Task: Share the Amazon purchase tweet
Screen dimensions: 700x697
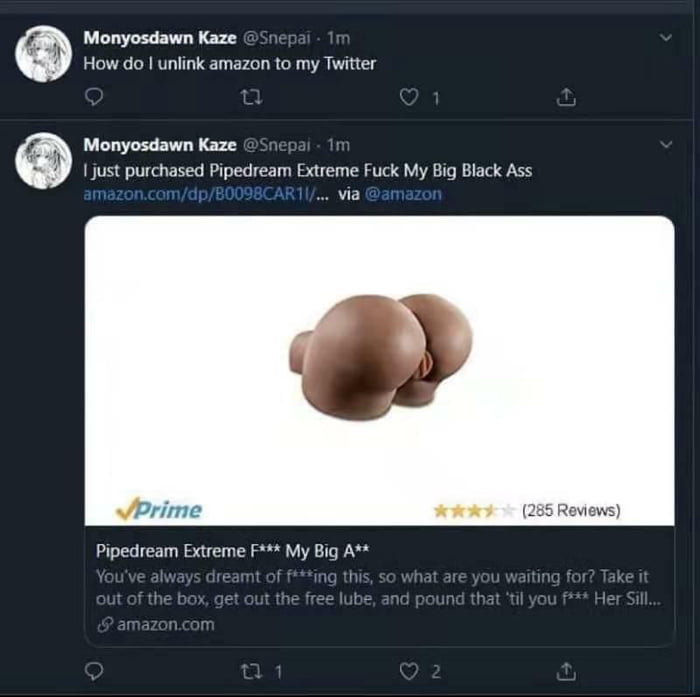Action: pos(565,670)
